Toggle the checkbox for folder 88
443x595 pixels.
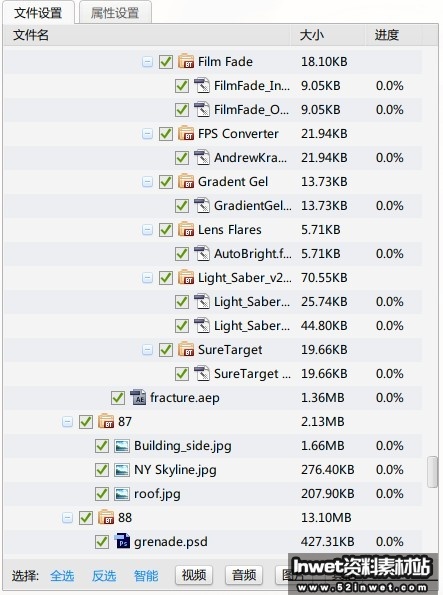pos(85,518)
